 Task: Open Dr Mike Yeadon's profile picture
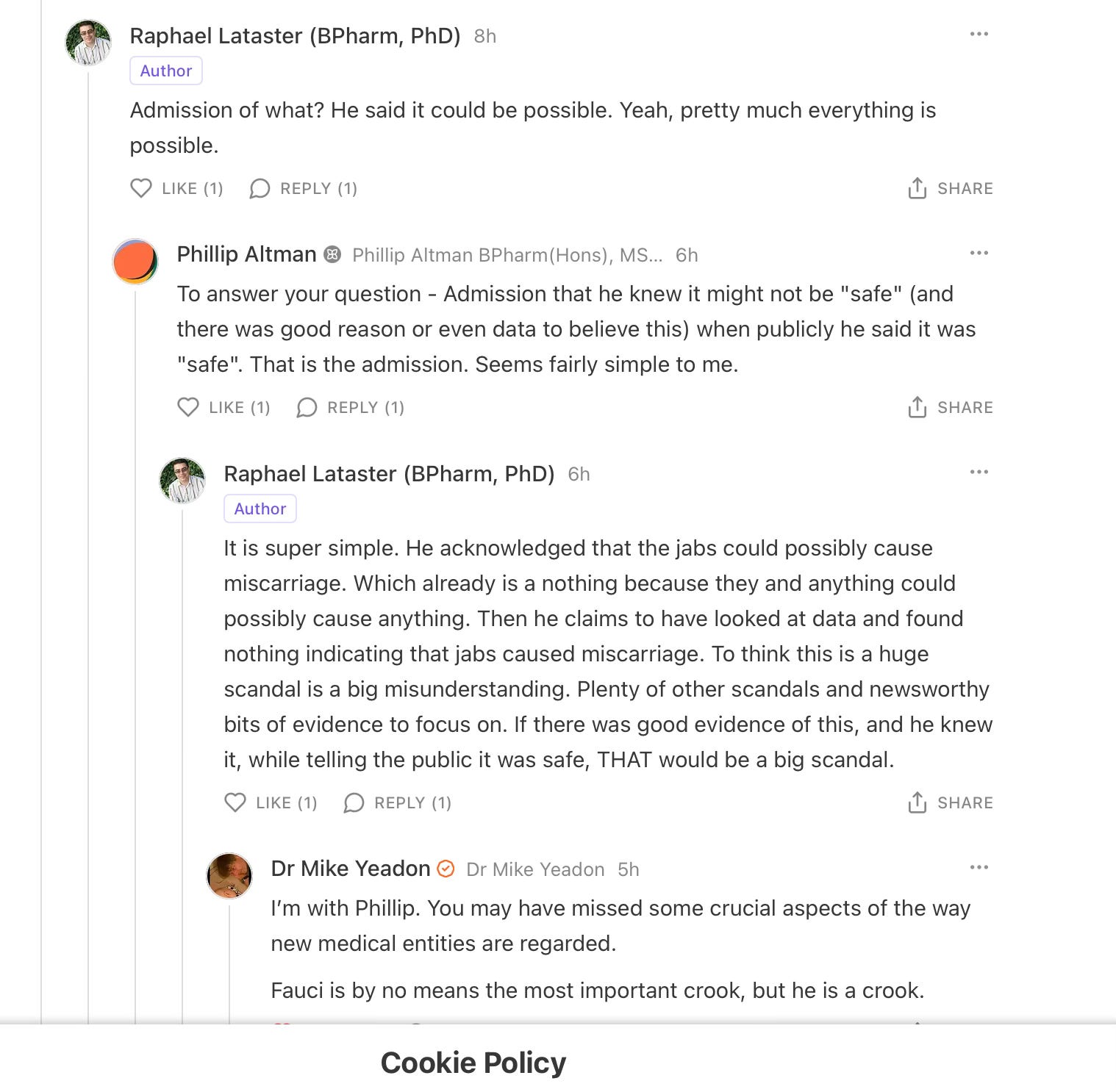(x=229, y=876)
